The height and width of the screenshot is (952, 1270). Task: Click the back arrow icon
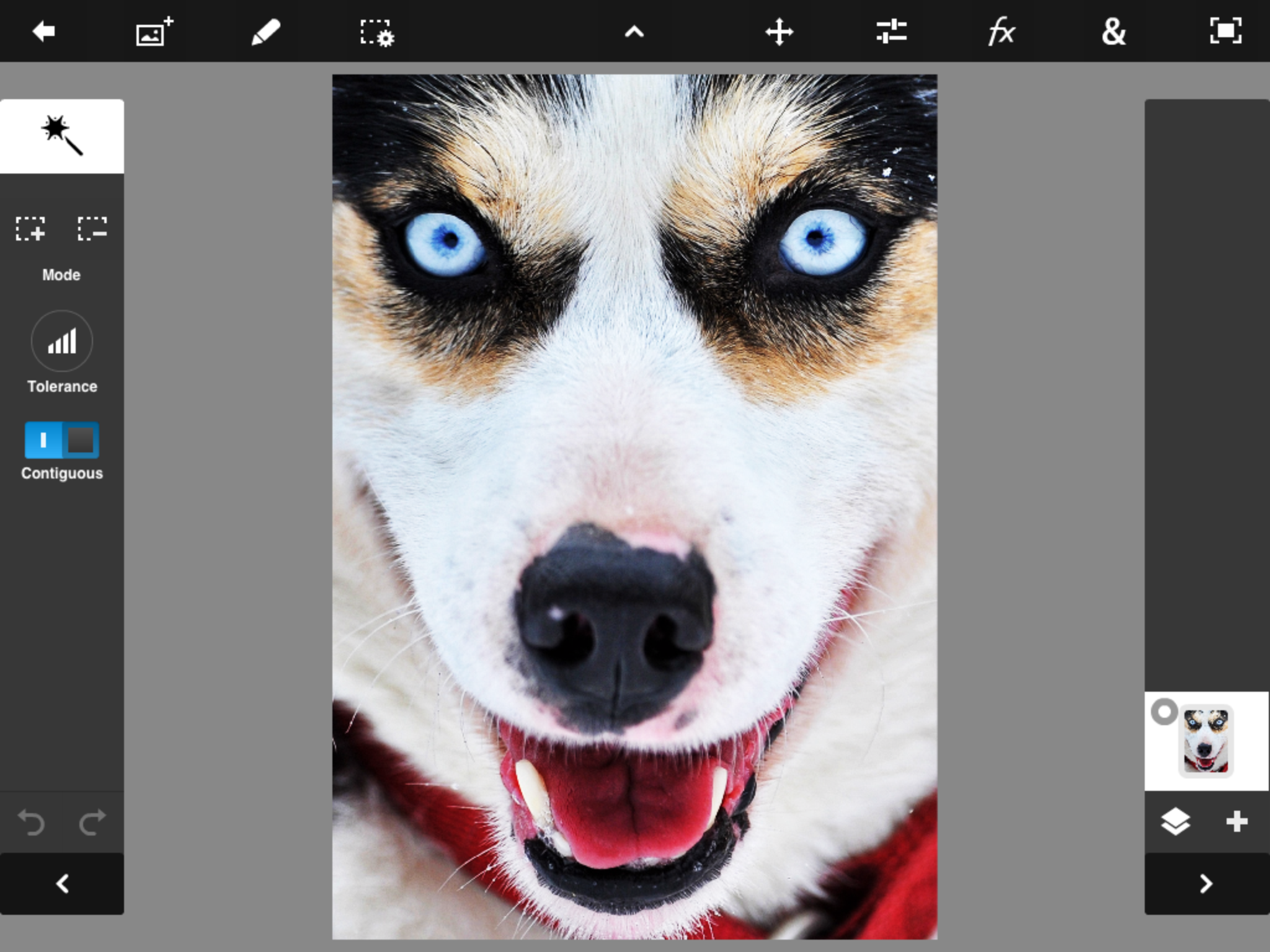coord(43,31)
